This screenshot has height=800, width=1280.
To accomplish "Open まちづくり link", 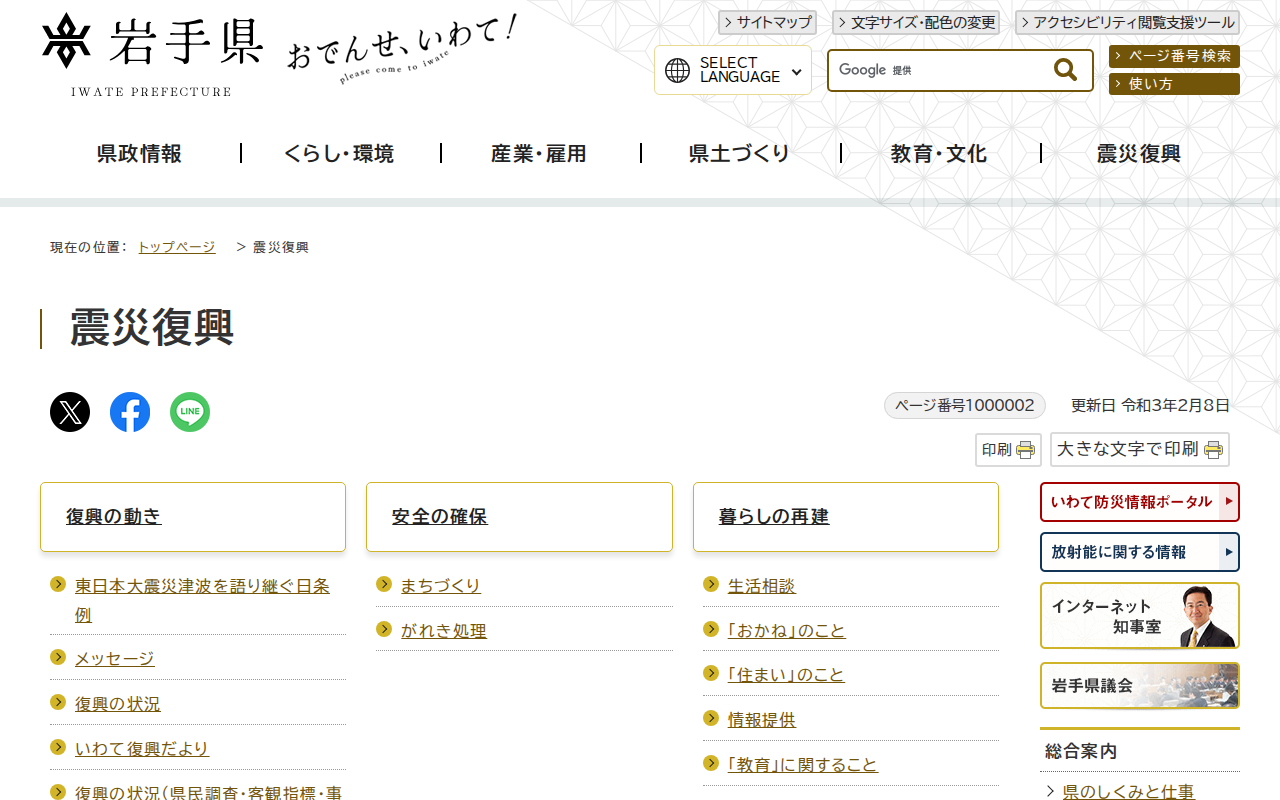I will pos(441,586).
